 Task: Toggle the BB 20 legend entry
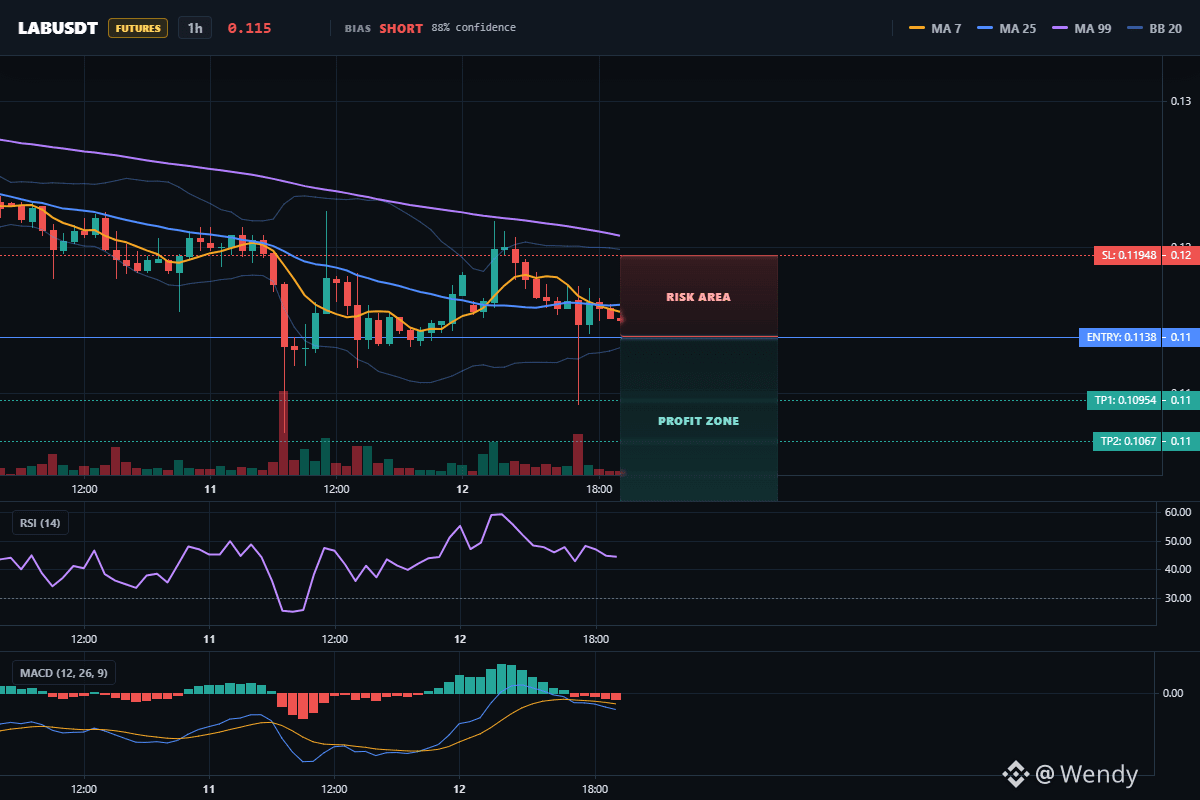tap(1154, 28)
